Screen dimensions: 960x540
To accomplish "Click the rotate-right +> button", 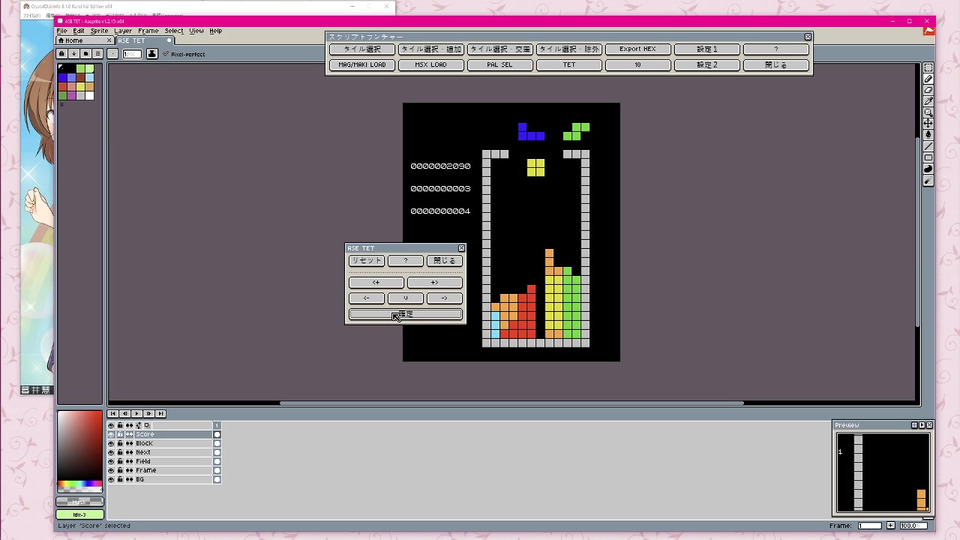I will [x=434, y=282].
